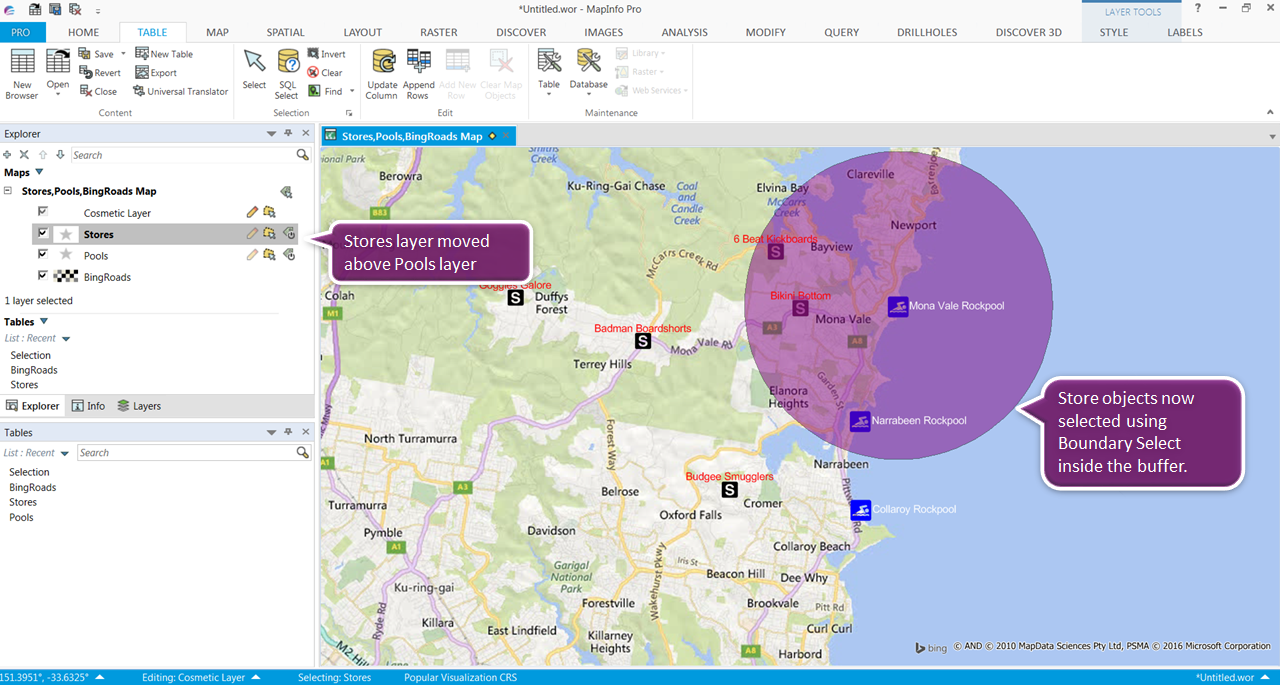Select BingRoads in the Tables panel list

[32, 487]
